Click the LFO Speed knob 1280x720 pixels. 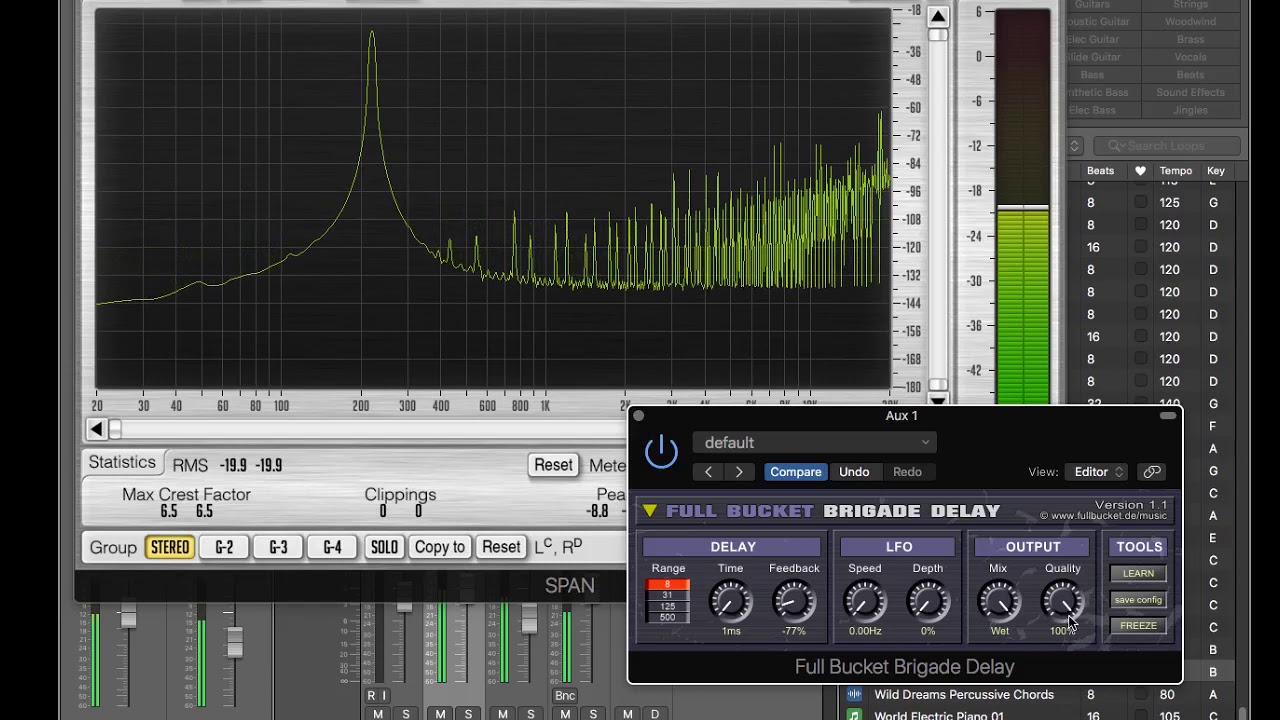(x=864, y=601)
